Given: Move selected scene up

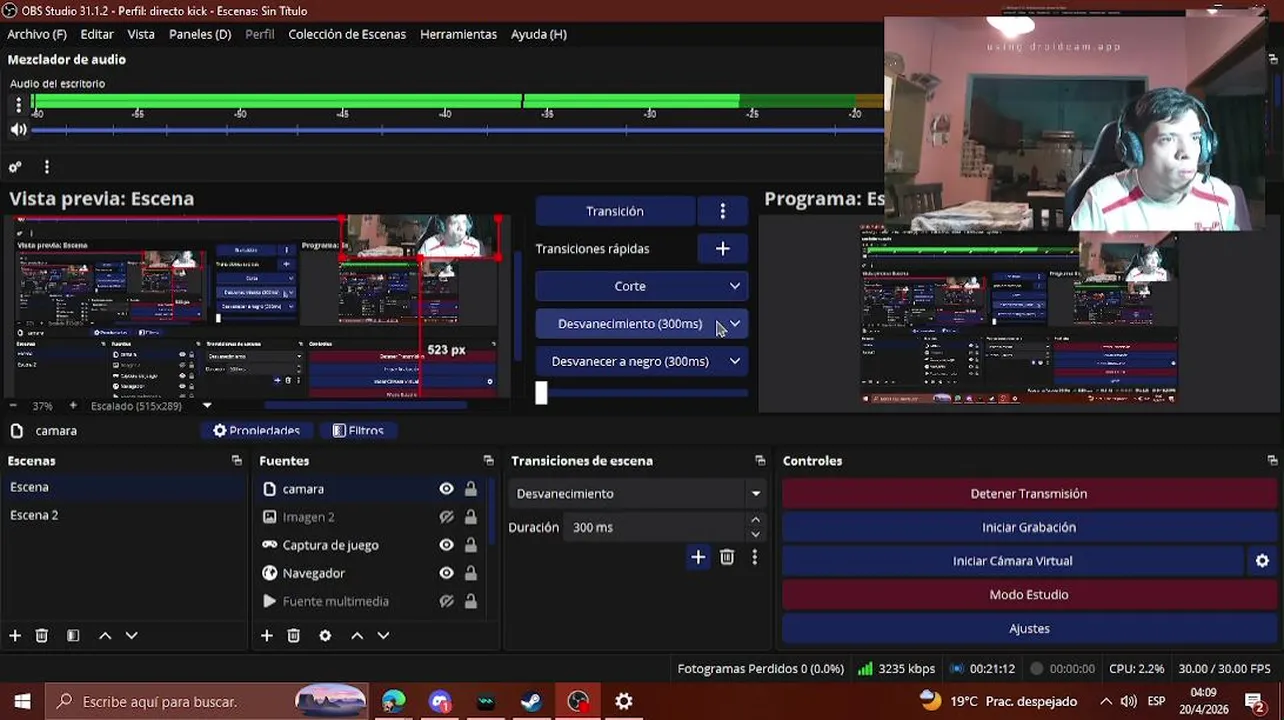Looking at the screenshot, I should (105, 636).
